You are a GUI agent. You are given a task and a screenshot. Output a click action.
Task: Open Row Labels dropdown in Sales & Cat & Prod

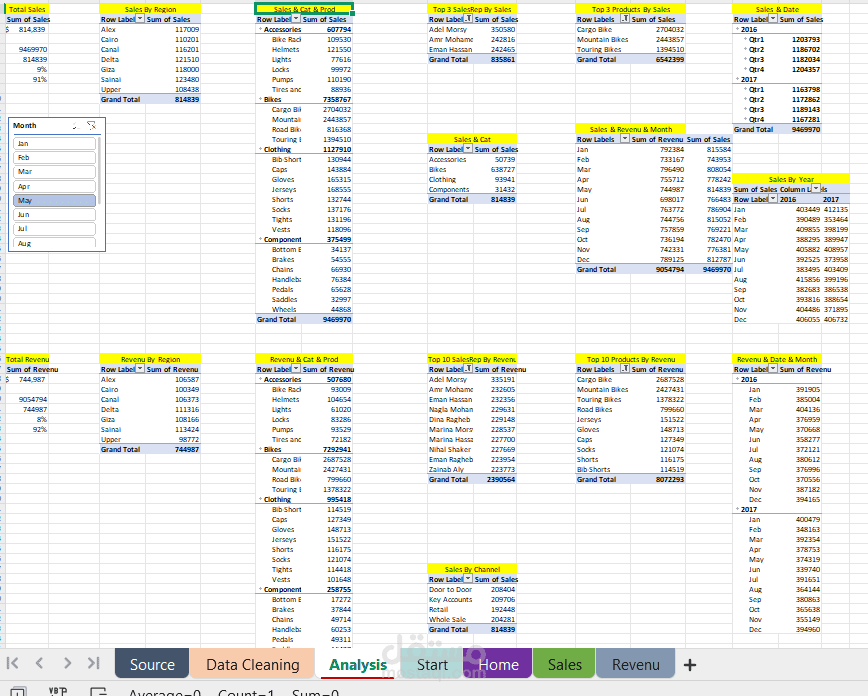(x=296, y=19)
